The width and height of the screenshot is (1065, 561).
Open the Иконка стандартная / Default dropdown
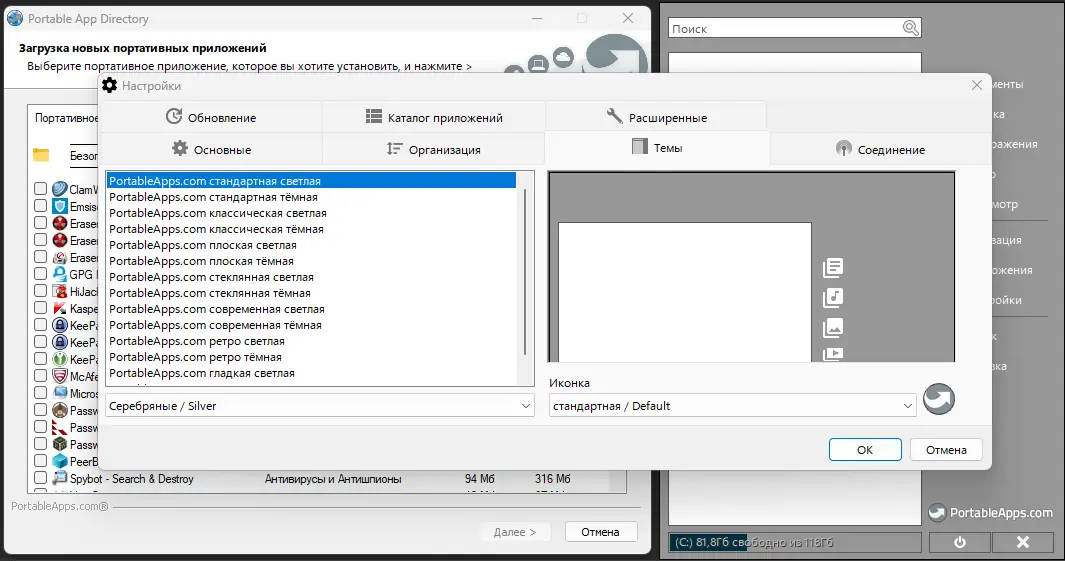[x=732, y=405]
